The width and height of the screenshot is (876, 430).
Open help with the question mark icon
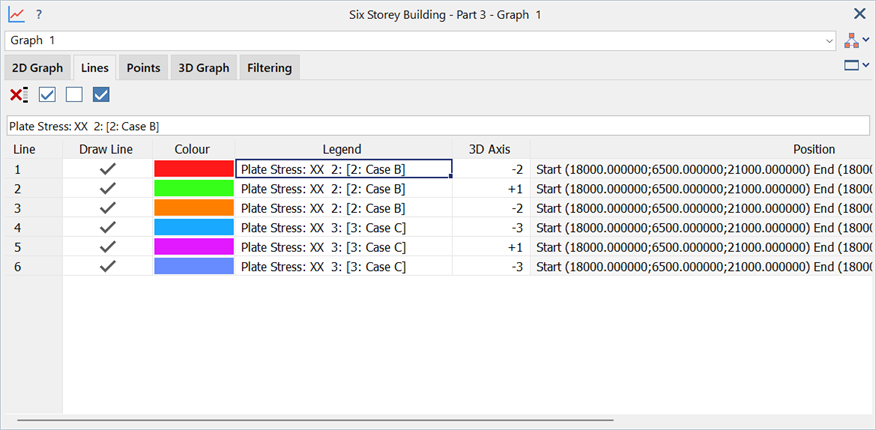[x=39, y=14]
